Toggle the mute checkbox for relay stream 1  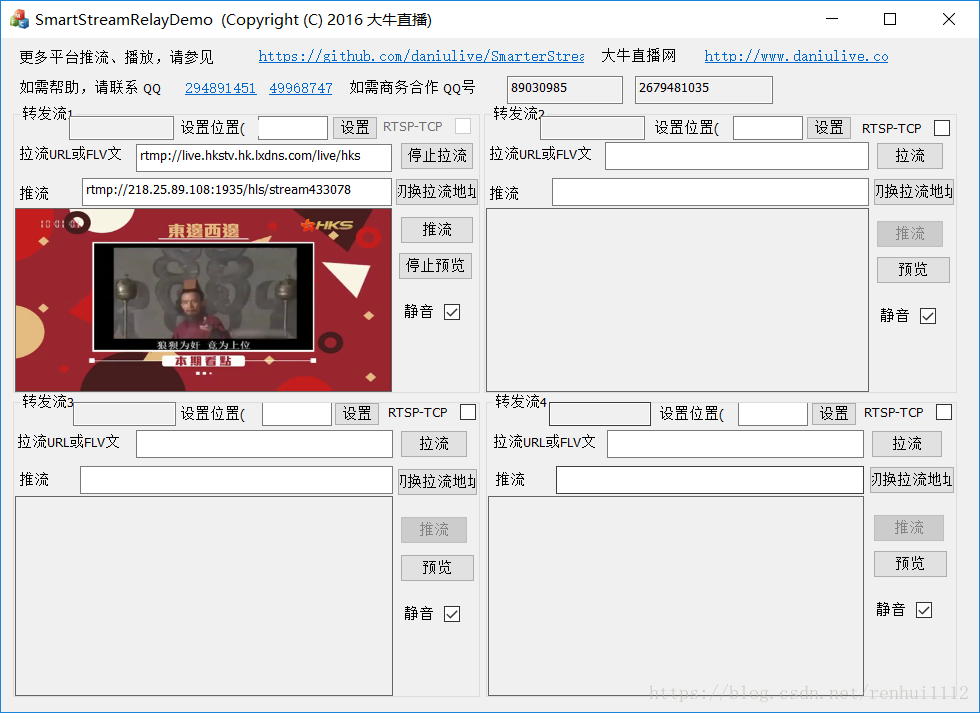pyautogui.click(x=452, y=312)
